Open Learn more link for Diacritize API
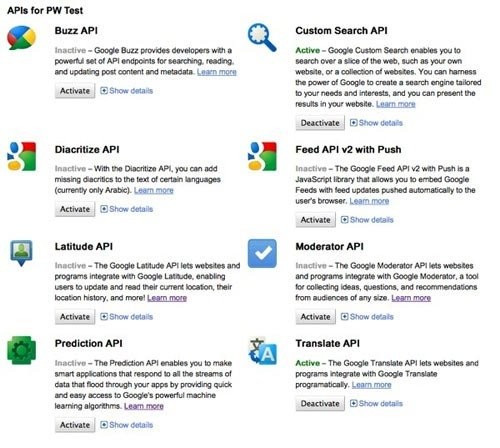Viewport: 500px width, 448px height. [154, 190]
